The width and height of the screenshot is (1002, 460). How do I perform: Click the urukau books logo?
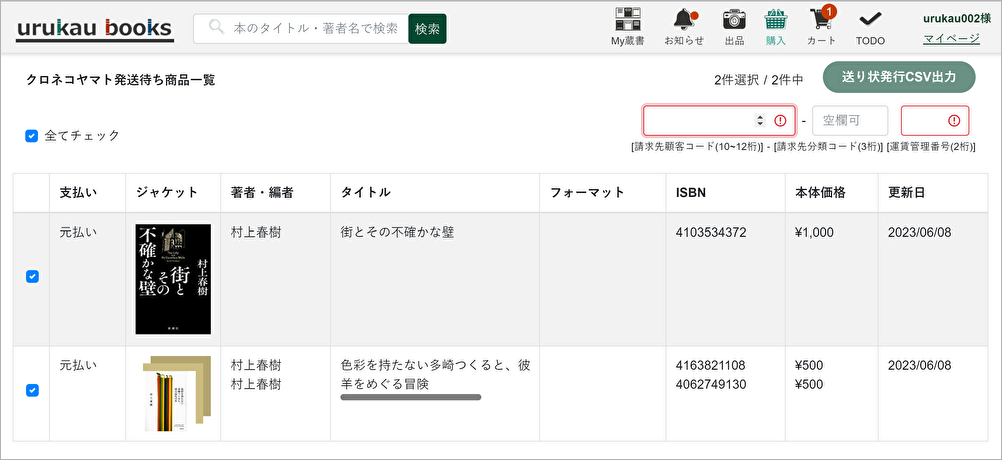95,29
